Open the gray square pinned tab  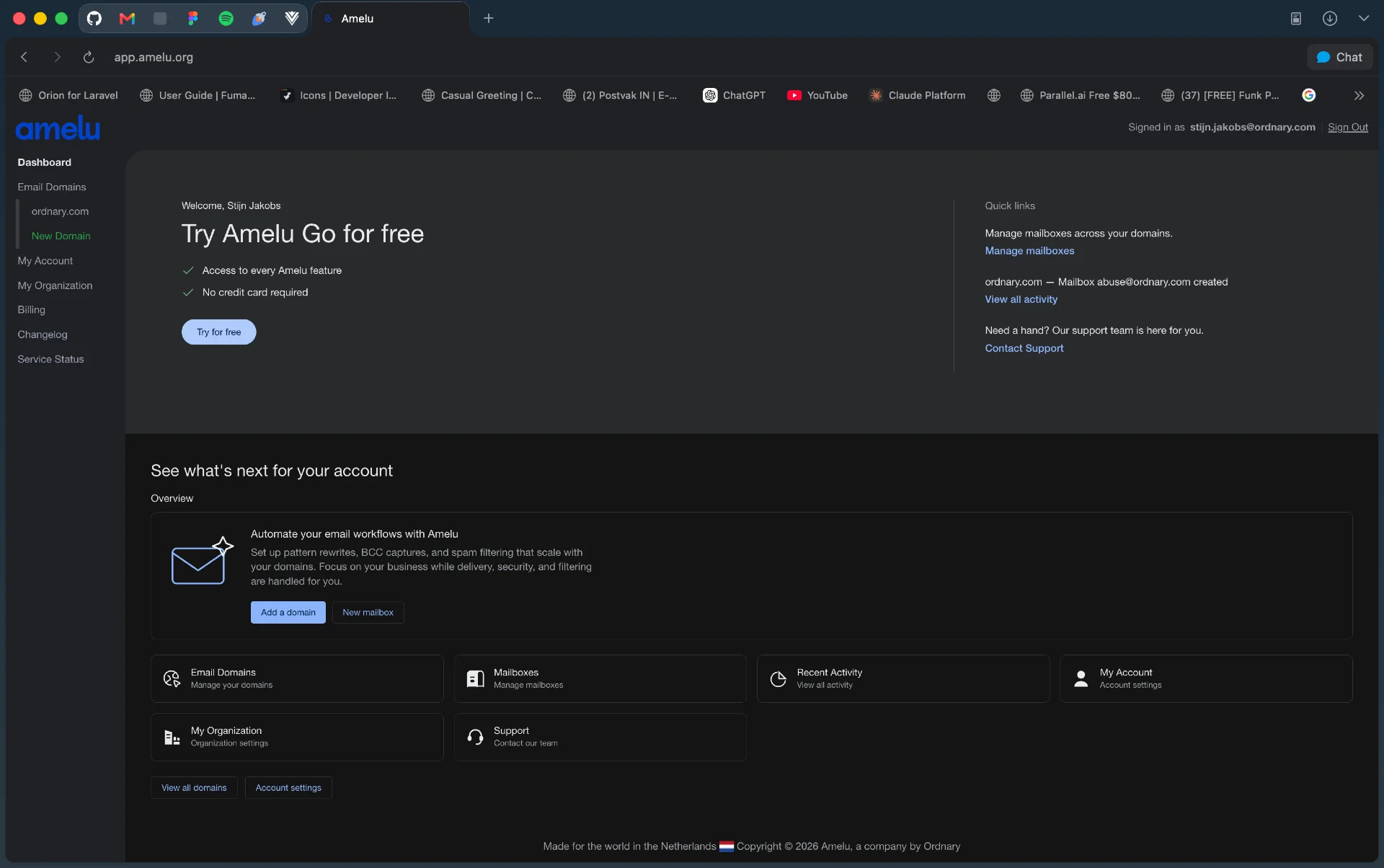(160, 19)
